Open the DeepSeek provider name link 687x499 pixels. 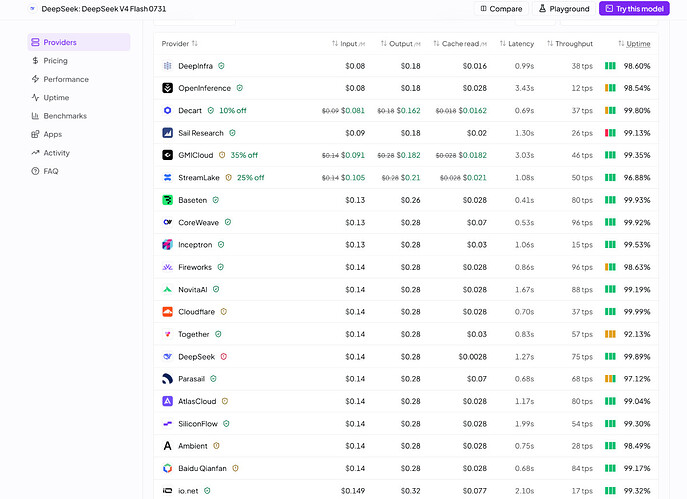[x=196, y=357]
